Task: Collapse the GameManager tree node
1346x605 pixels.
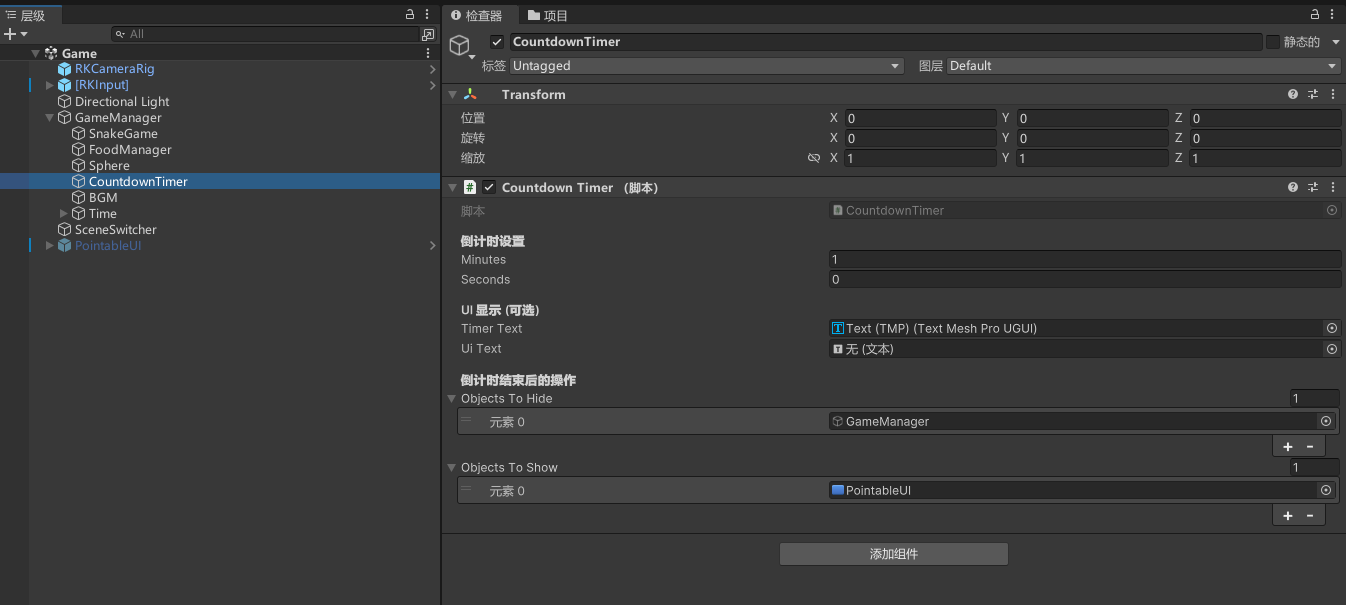Action: [50, 117]
